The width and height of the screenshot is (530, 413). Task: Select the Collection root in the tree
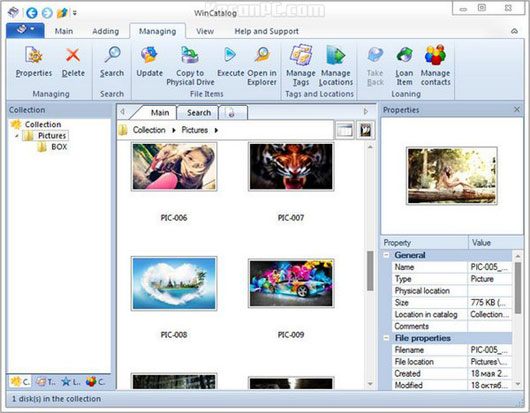(43, 124)
